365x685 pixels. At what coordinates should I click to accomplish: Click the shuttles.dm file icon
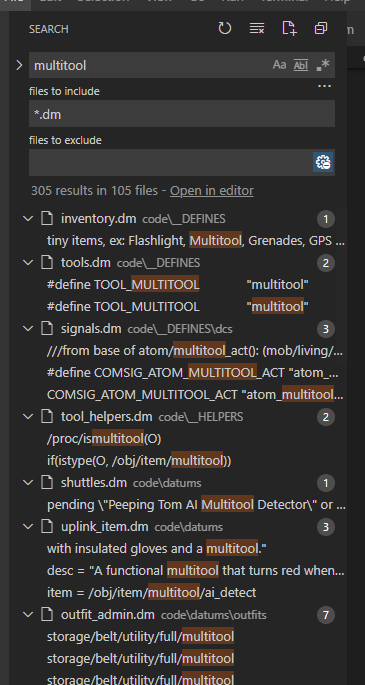pyautogui.click(x=47, y=482)
